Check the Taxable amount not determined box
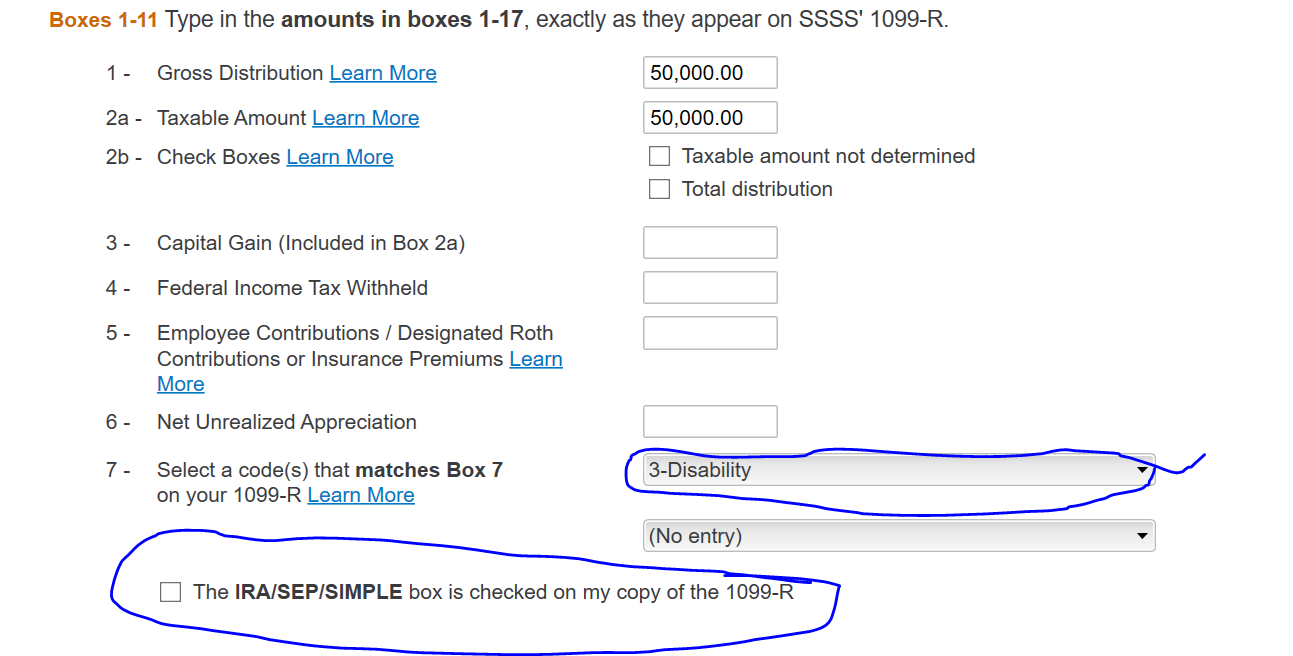The width and height of the screenshot is (1293, 656). (659, 156)
